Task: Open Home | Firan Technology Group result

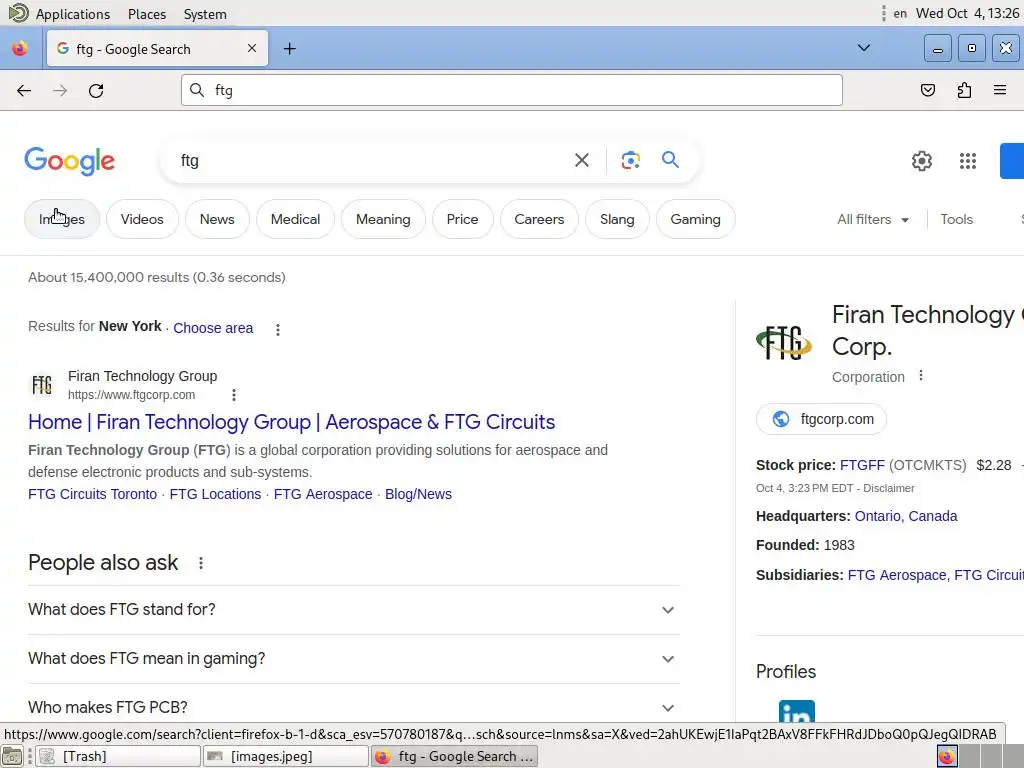Action: click(x=291, y=422)
